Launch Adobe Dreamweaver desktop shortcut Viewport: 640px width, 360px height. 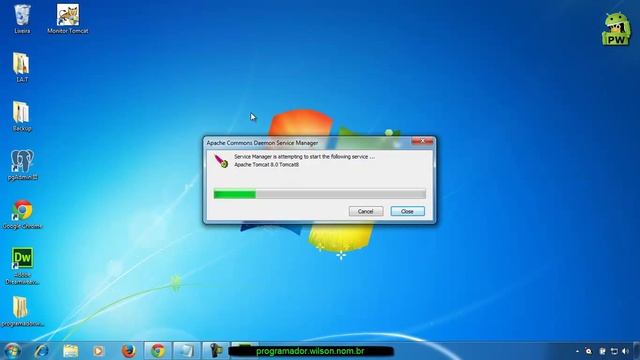[x=22, y=266]
